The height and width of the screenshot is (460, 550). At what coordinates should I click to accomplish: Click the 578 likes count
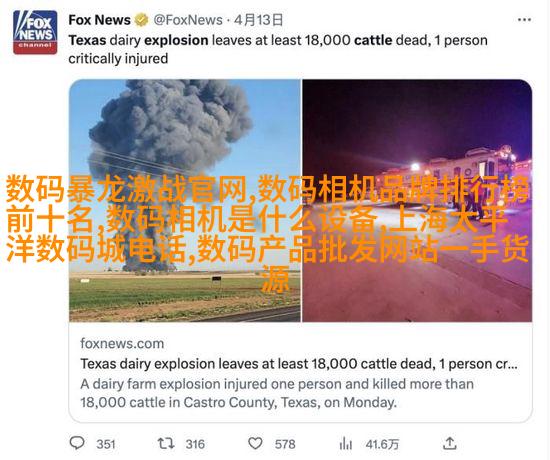point(285,444)
